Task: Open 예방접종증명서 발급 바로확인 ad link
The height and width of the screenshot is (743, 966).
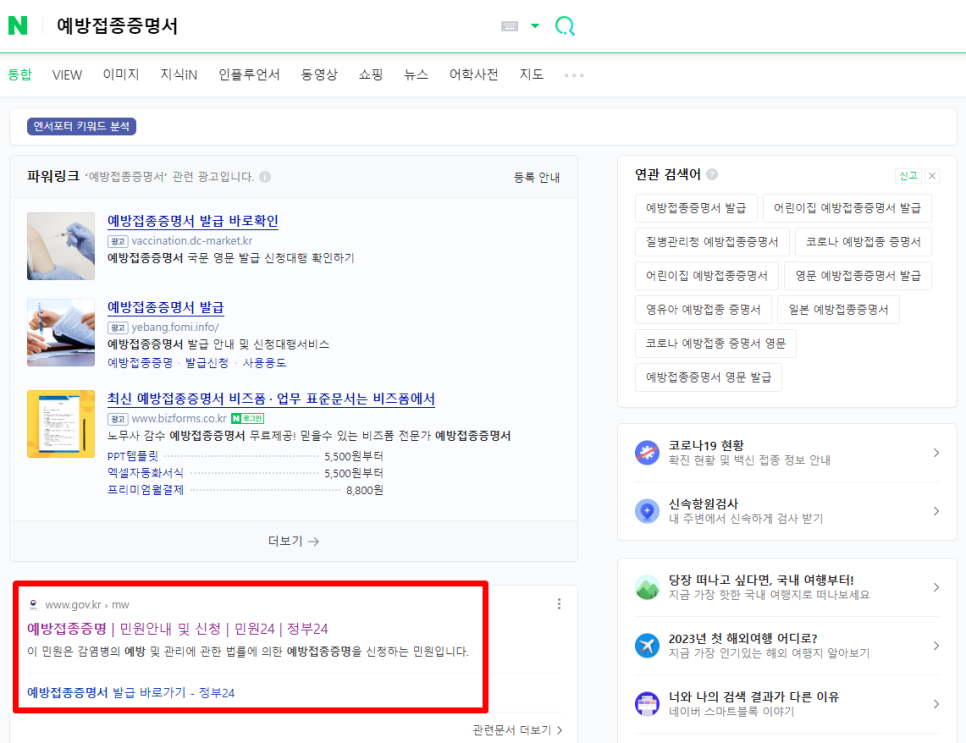Action: tap(193, 221)
